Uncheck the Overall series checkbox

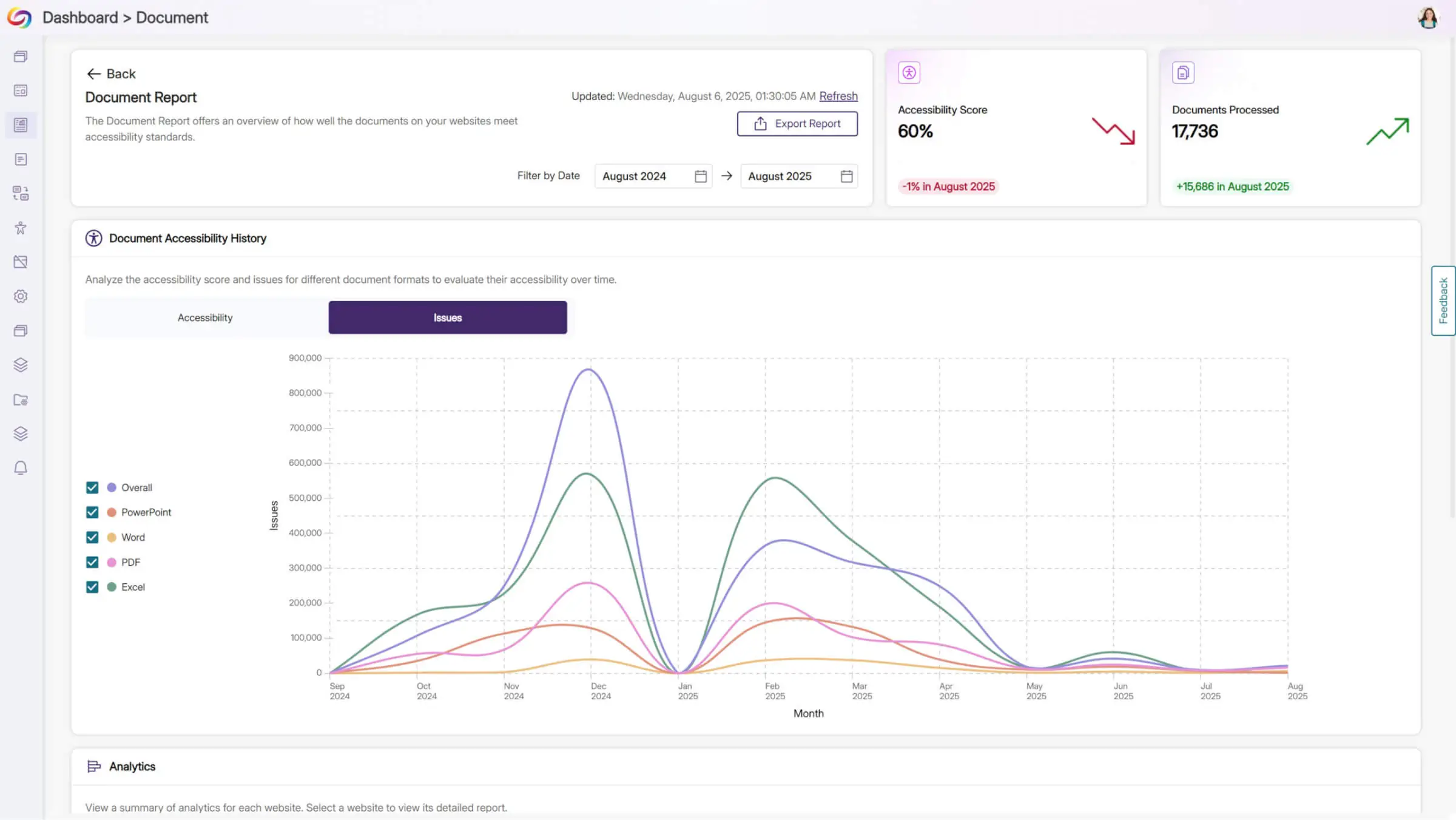pyautogui.click(x=92, y=487)
